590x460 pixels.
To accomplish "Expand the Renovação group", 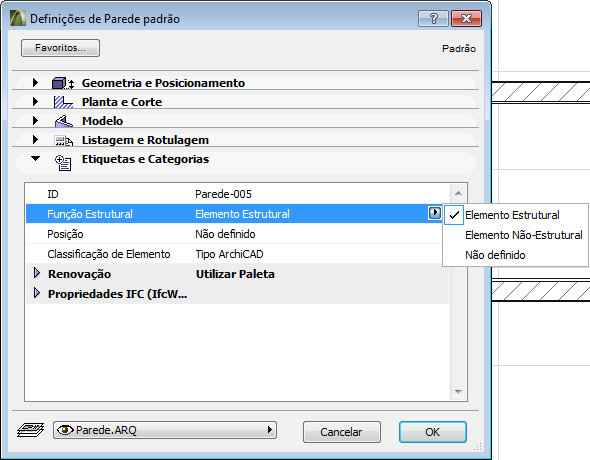I will pyautogui.click(x=36, y=273).
